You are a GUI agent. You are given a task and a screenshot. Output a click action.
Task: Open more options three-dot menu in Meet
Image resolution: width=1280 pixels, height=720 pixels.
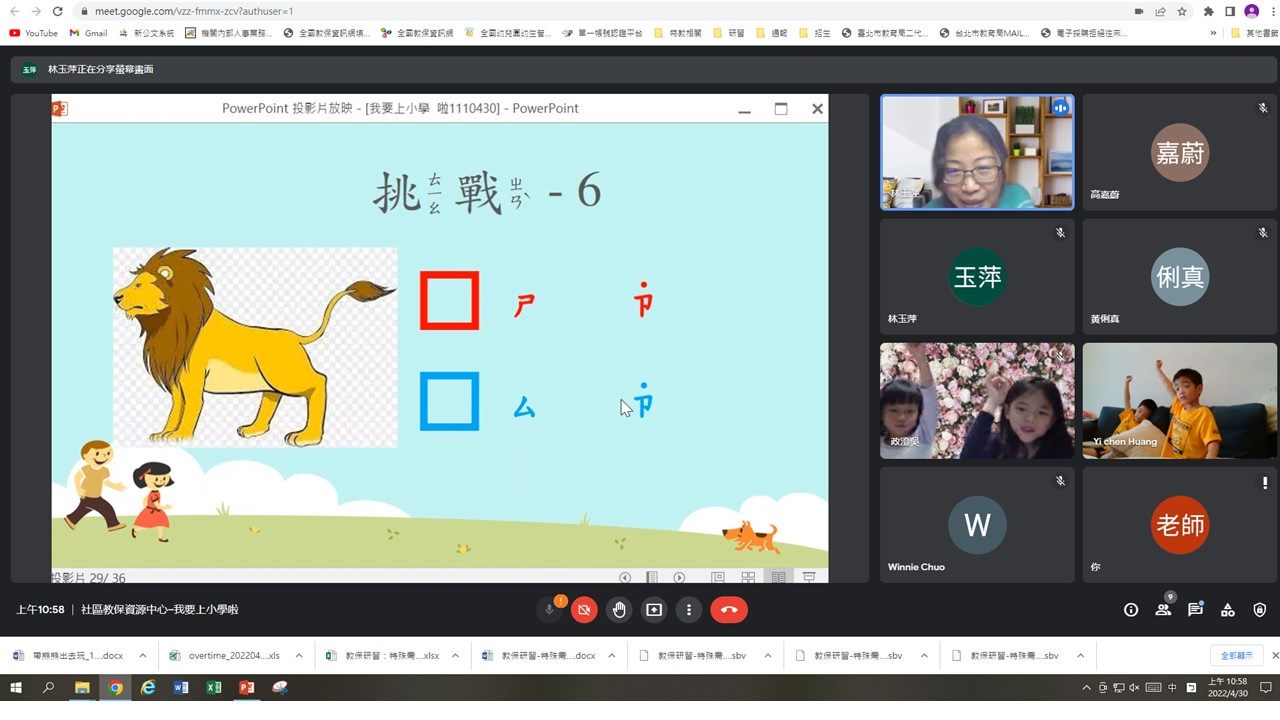coord(688,610)
